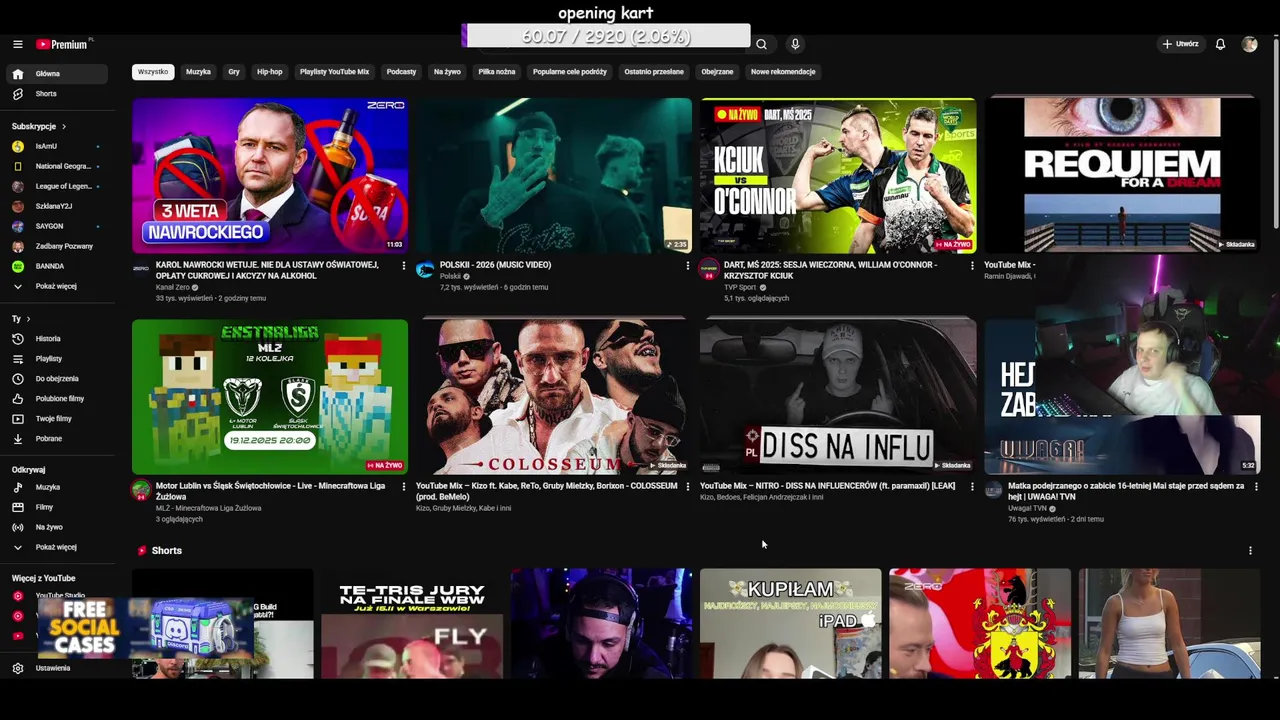Open the hamburger guide menu
Screen dimensions: 1280x720
pyautogui.click(x=18, y=44)
